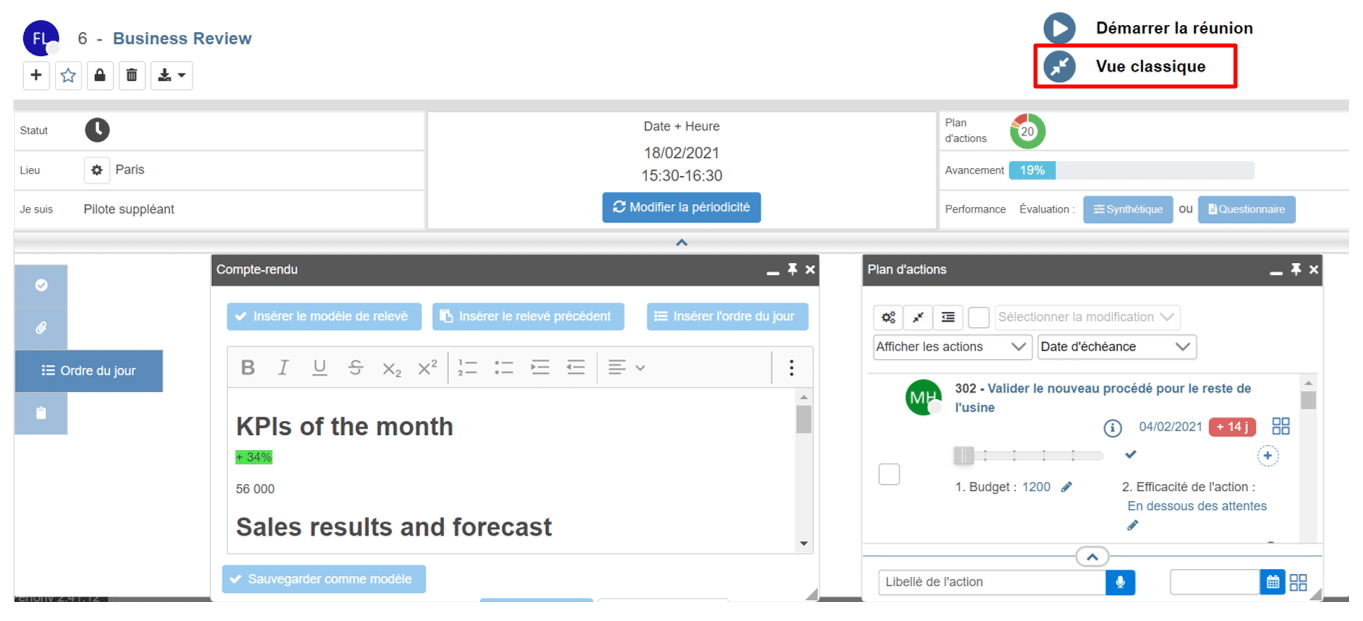The height and width of the screenshot is (621, 1363).
Task: Delete meeting using trash icon
Action: pos(132,75)
